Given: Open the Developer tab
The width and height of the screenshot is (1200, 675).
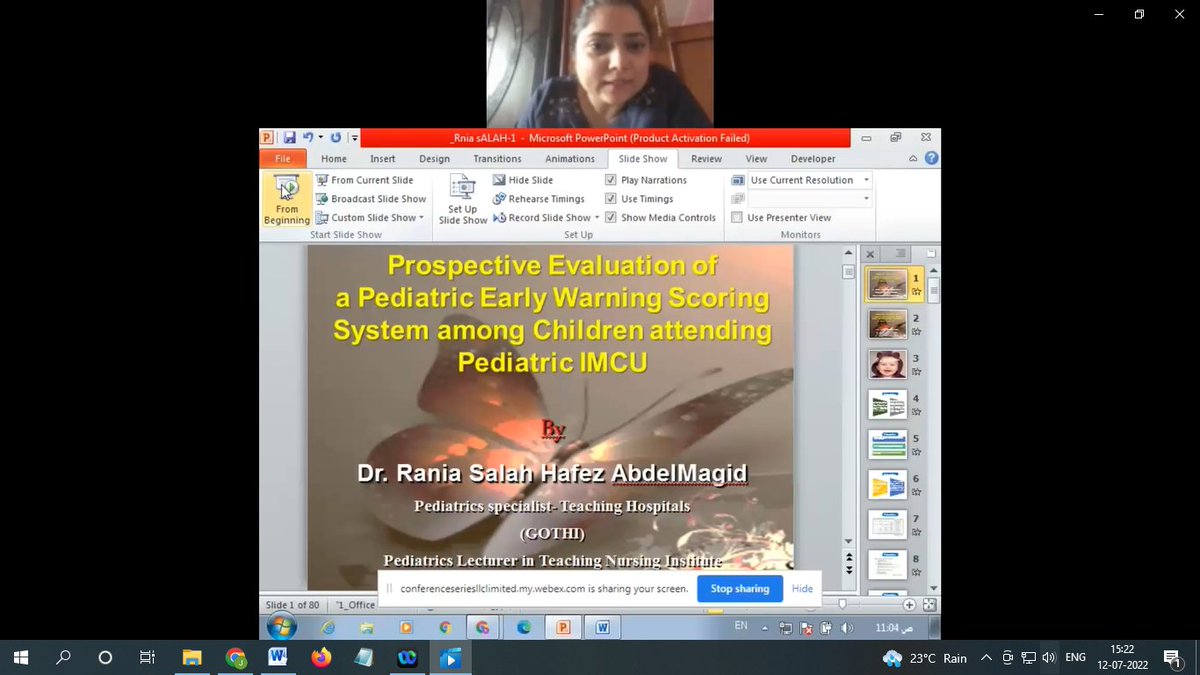Looking at the screenshot, I should (813, 158).
